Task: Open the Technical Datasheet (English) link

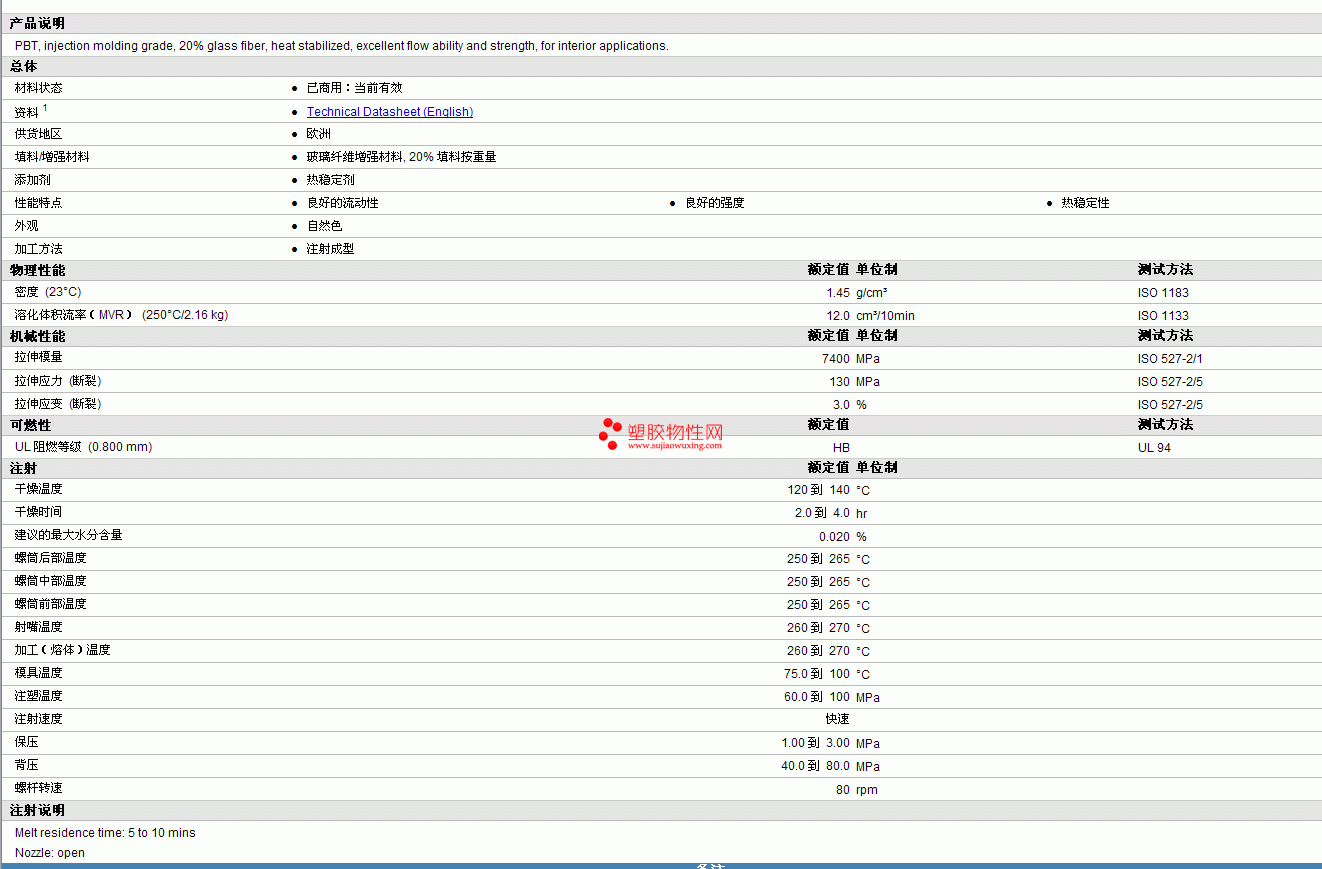Action: pyautogui.click(x=390, y=112)
